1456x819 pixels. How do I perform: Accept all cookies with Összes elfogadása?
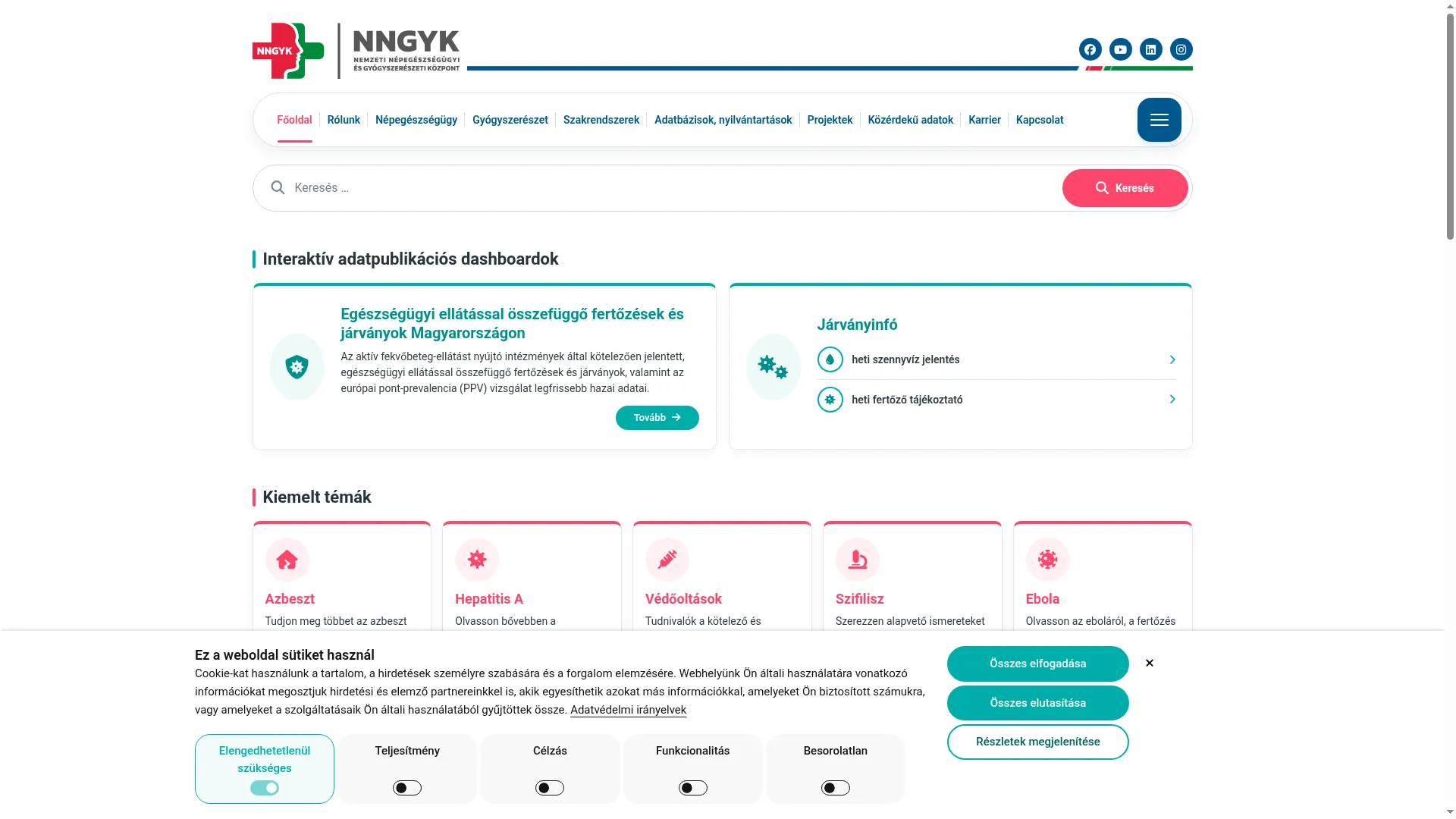pos(1037,664)
